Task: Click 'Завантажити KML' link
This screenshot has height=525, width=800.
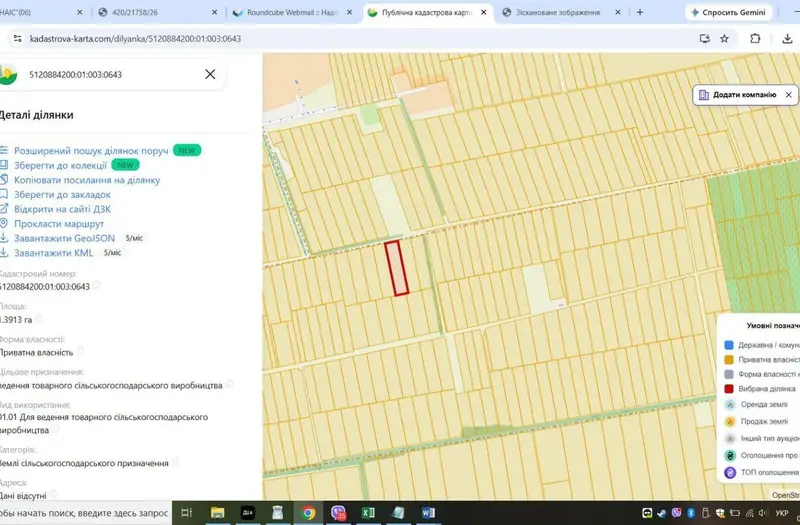Action: coord(54,253)
